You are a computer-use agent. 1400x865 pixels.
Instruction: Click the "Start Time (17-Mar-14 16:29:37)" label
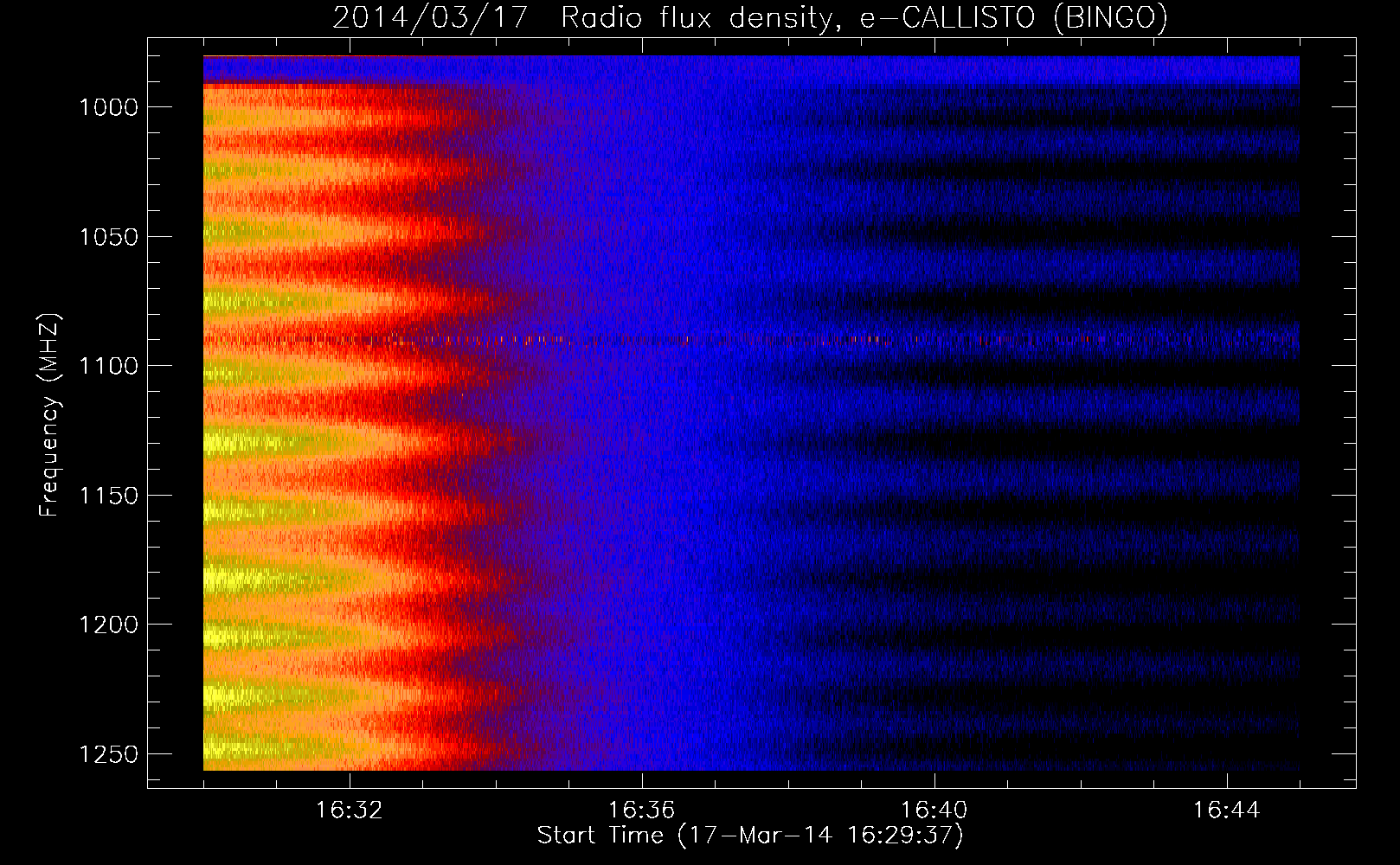coord(750,836)
